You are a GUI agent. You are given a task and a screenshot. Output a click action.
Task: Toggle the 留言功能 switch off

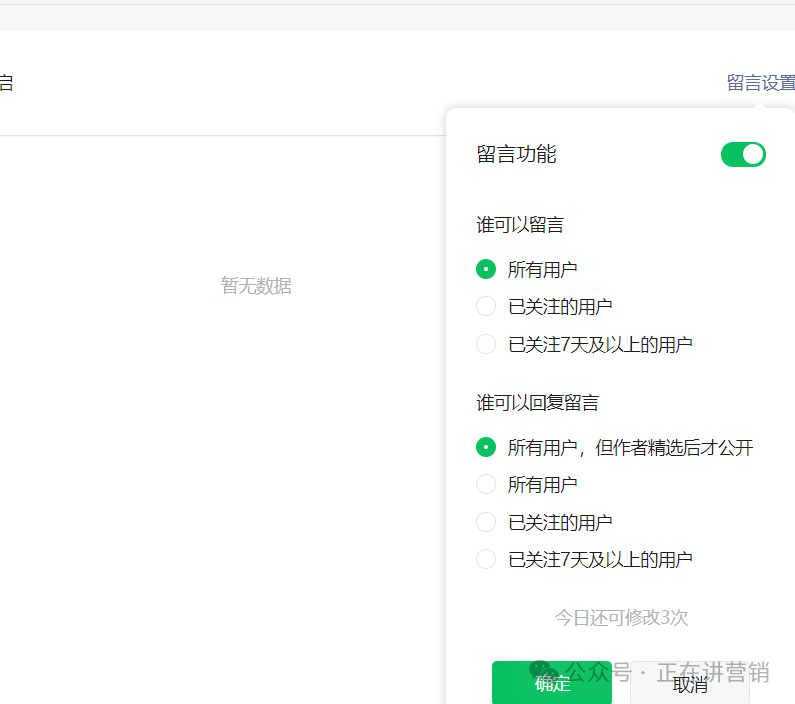point(743,155)
